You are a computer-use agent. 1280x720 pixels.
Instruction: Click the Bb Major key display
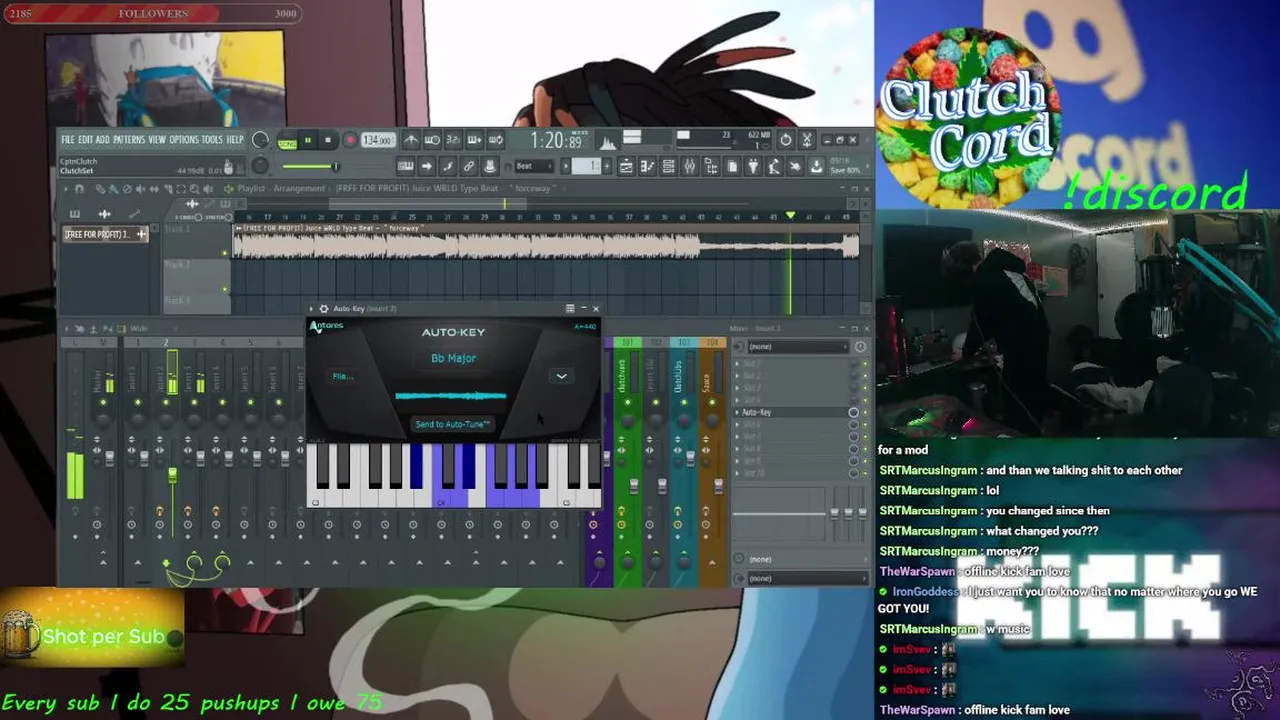click(x=453, y=358)
